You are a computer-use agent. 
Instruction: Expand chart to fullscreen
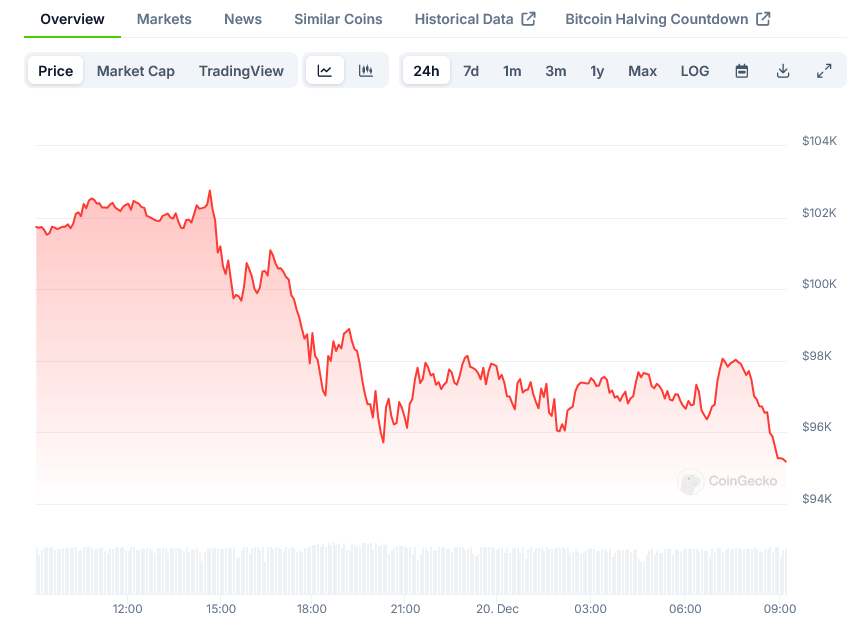click(824, 71)
